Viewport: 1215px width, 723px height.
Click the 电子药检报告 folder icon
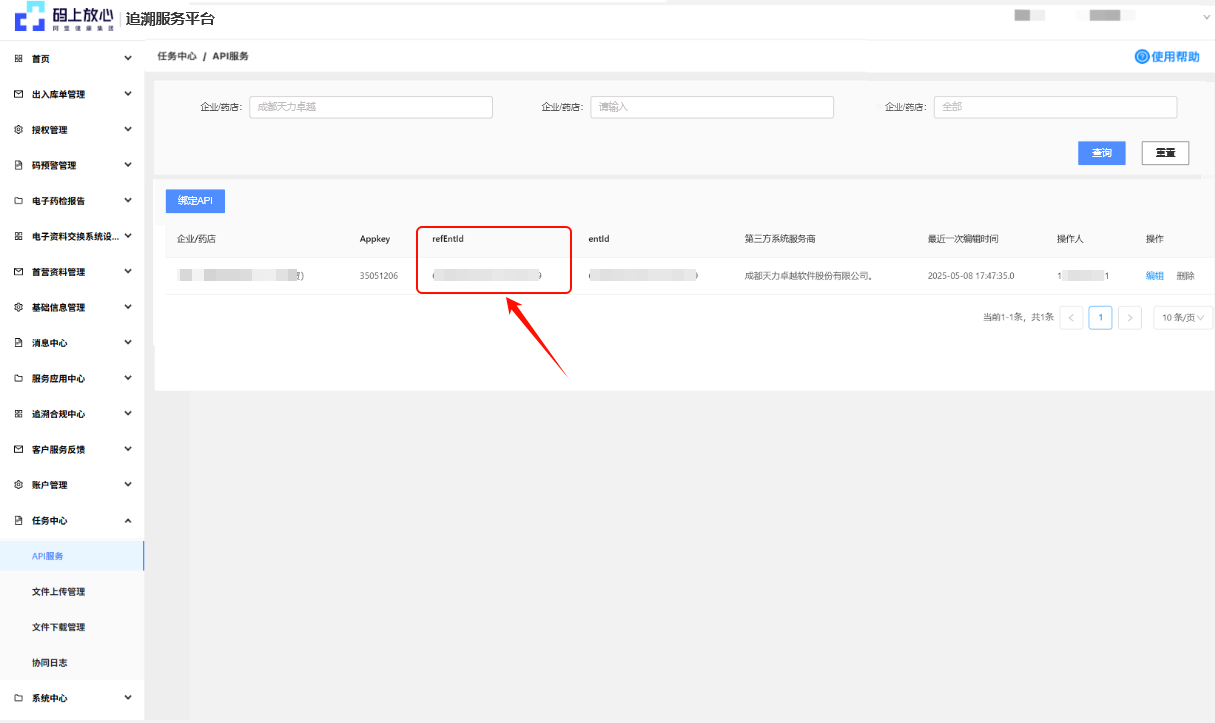tap(18, 201)
